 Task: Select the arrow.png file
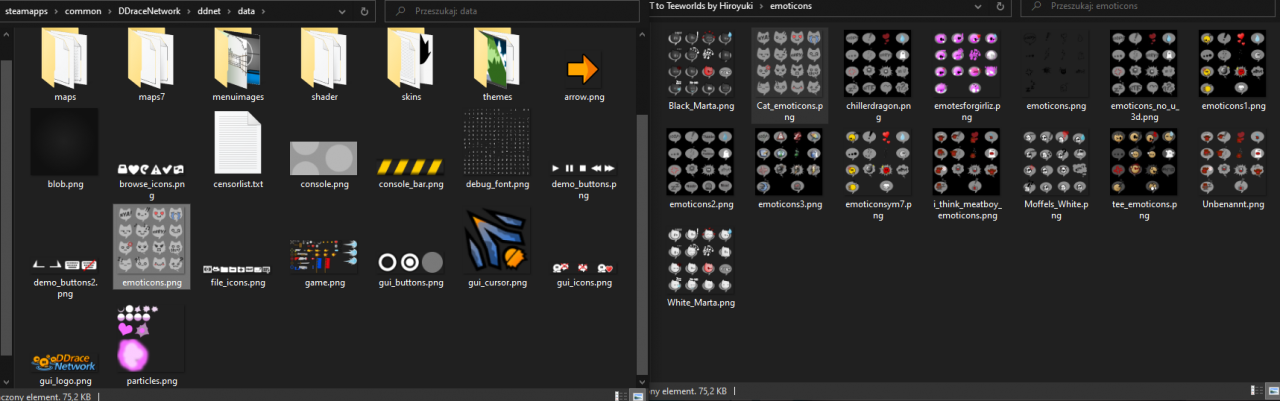coord(583,68)
